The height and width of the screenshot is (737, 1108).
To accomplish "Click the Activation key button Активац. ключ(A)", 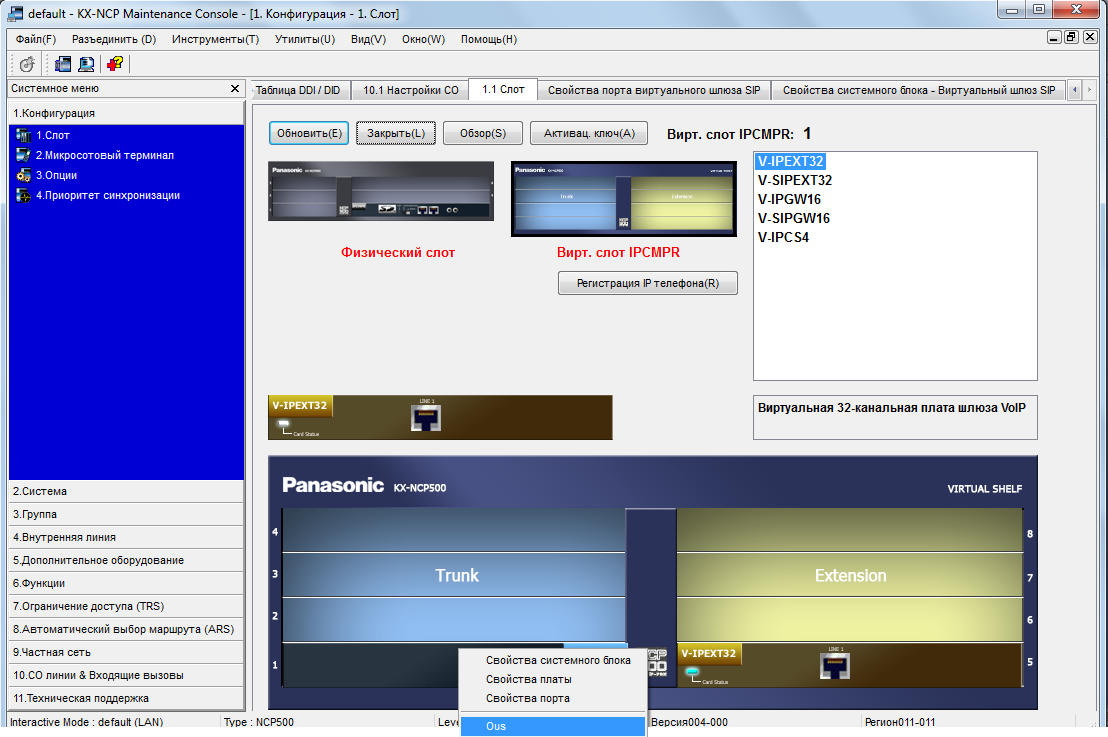I will coord(588,133).
